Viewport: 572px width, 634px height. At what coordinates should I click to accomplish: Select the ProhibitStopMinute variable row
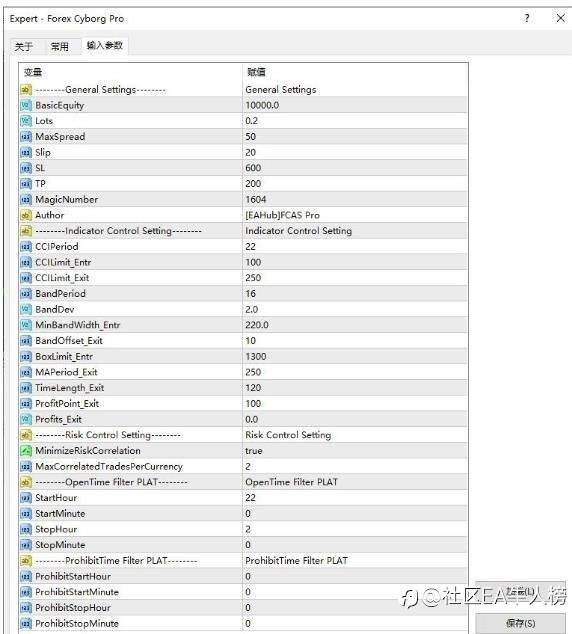[x=243, y=623]
